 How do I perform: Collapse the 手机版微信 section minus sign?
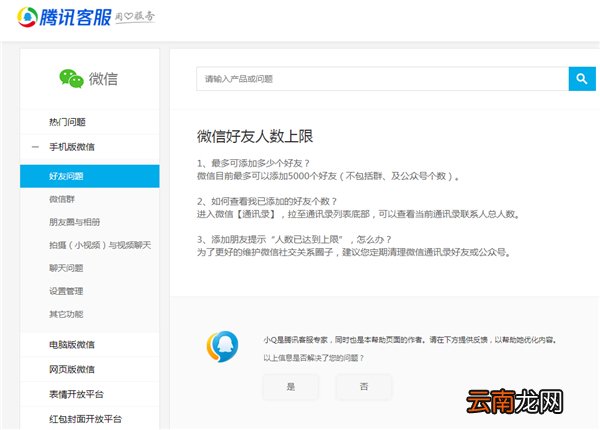click(35, 147)
